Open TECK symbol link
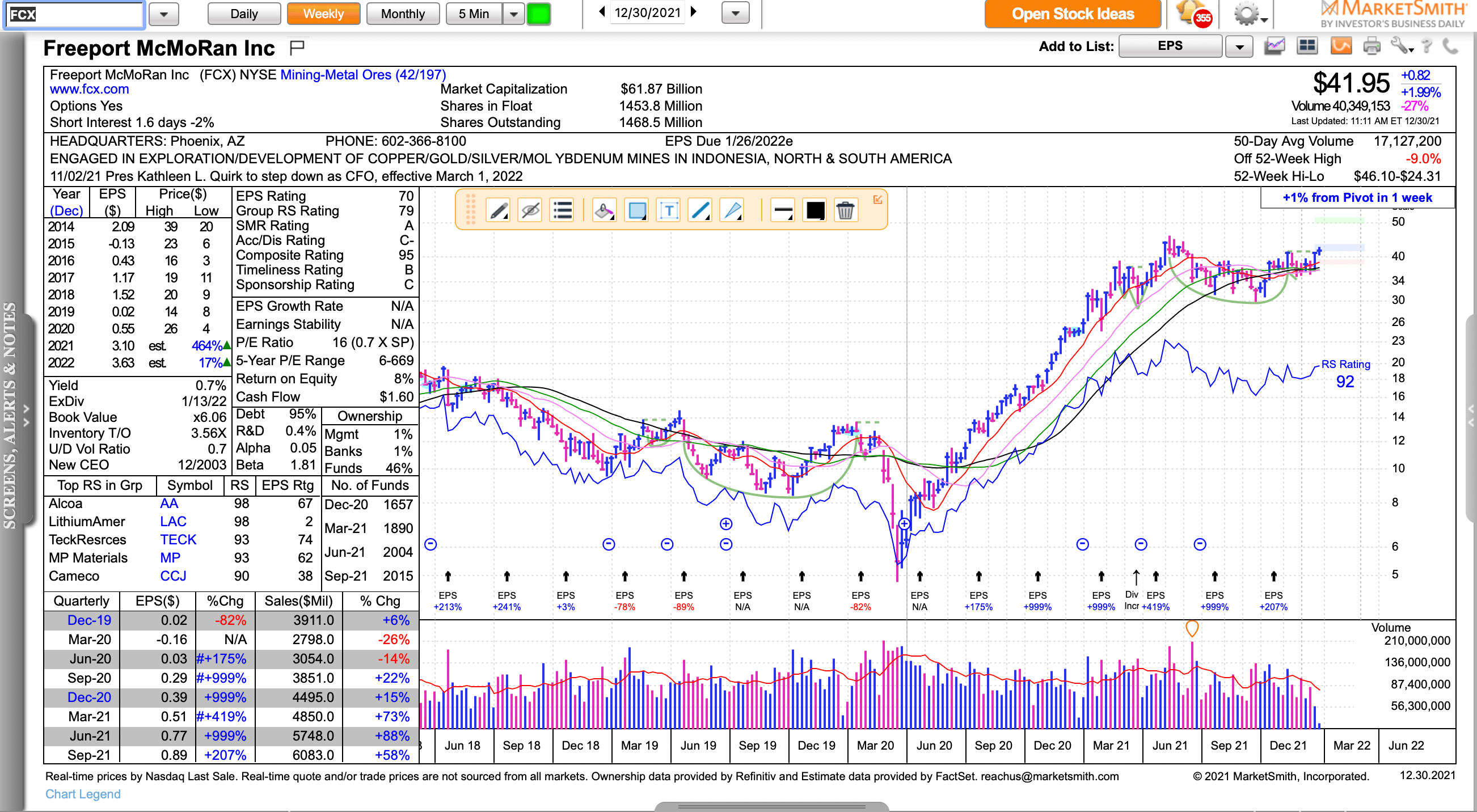1477x812 pixels. (x=178, y=540)
